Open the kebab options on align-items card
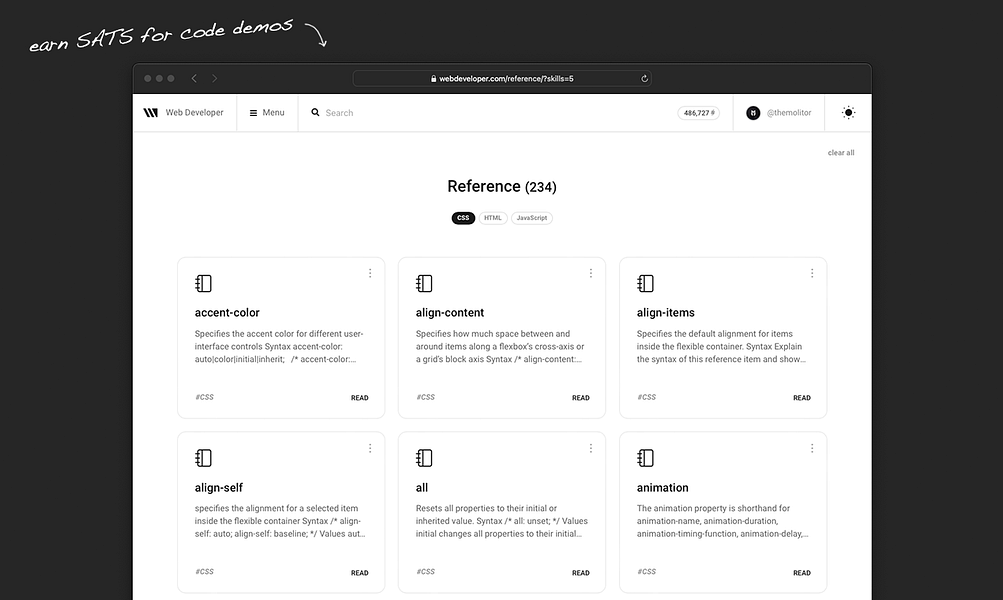The width and height of the screenshot is (1003, 600). pyautogui.click(x=811, y=271)
